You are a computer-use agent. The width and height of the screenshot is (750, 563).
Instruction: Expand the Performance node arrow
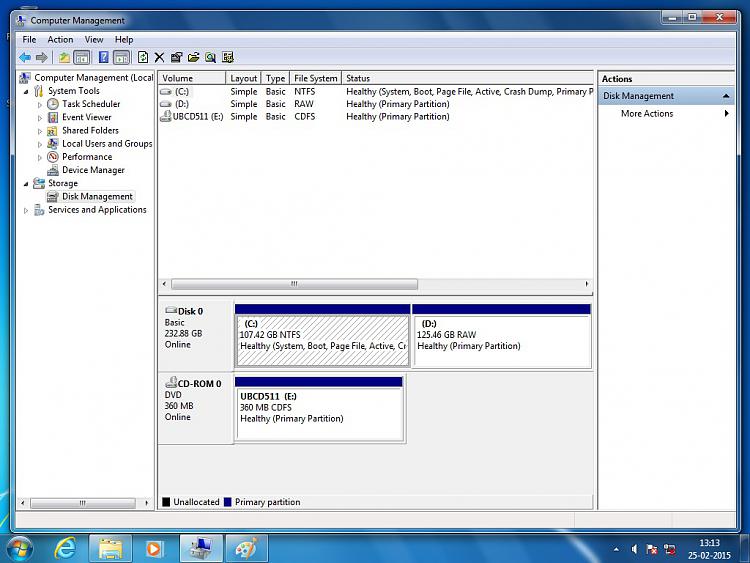tap(40, 157)
